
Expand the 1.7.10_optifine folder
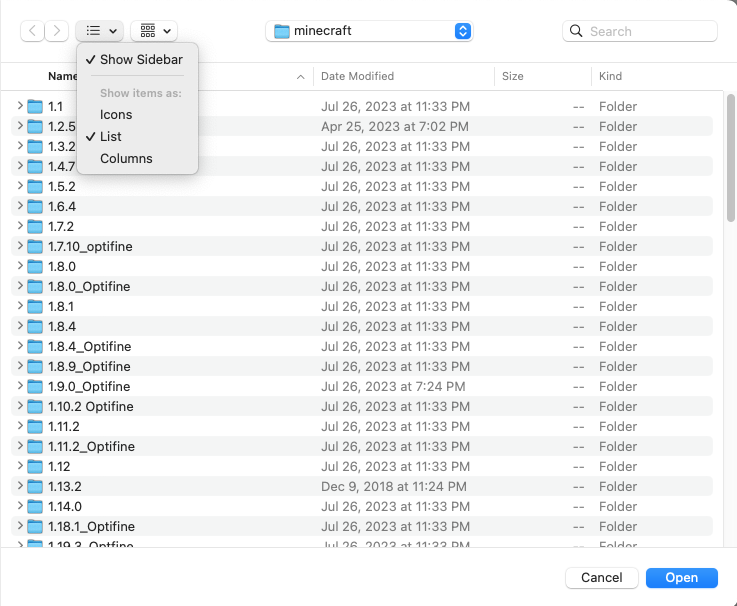pyautogui.click(x=20, y=246)
